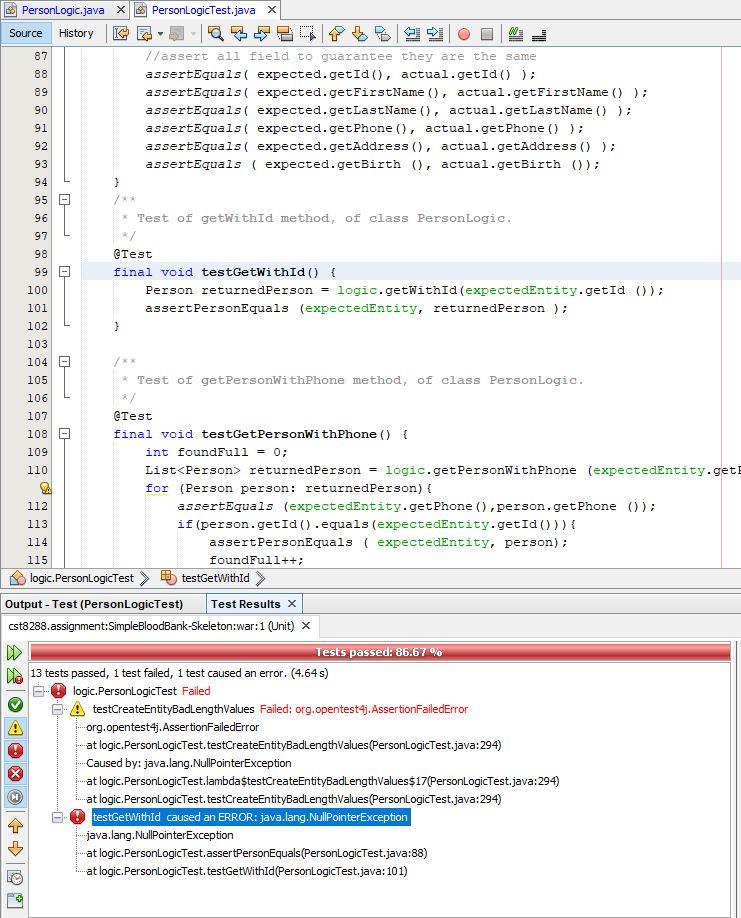Collapse testCreateEntityBadLengthValues node

[x=57, y=710]
